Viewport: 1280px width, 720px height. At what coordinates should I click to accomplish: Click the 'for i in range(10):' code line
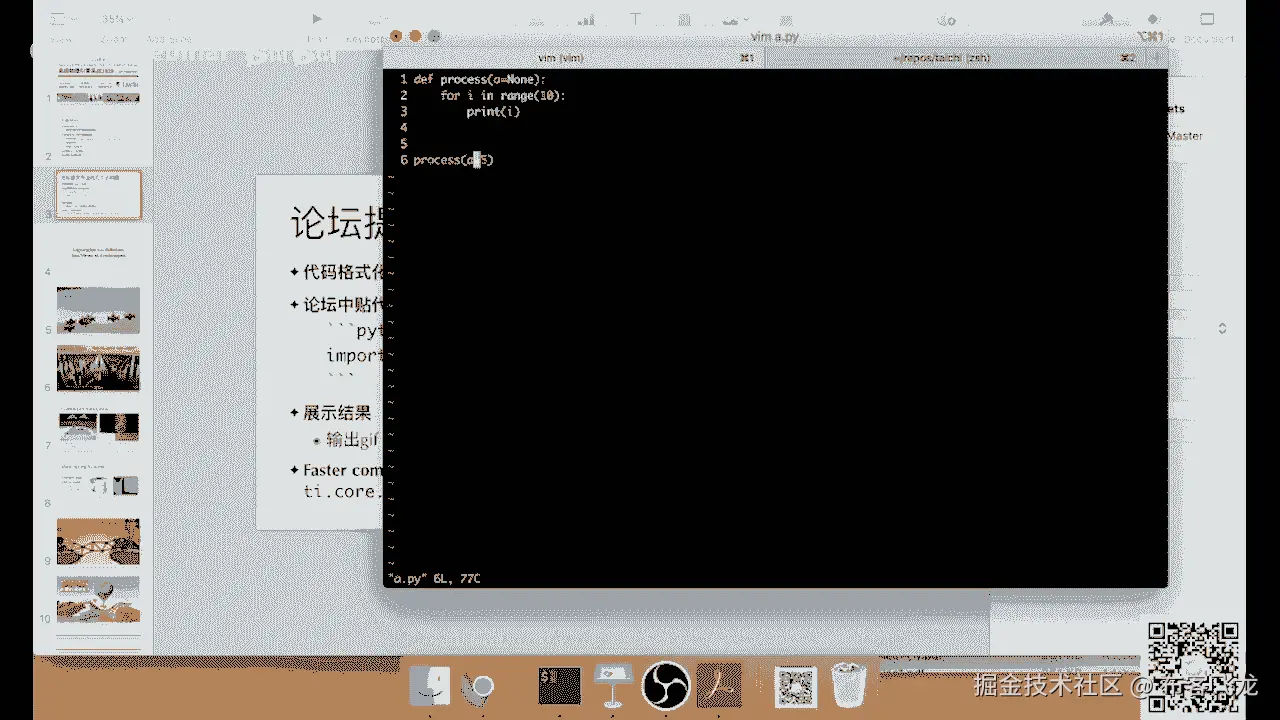pyautogui.click(x=503, y=95)
